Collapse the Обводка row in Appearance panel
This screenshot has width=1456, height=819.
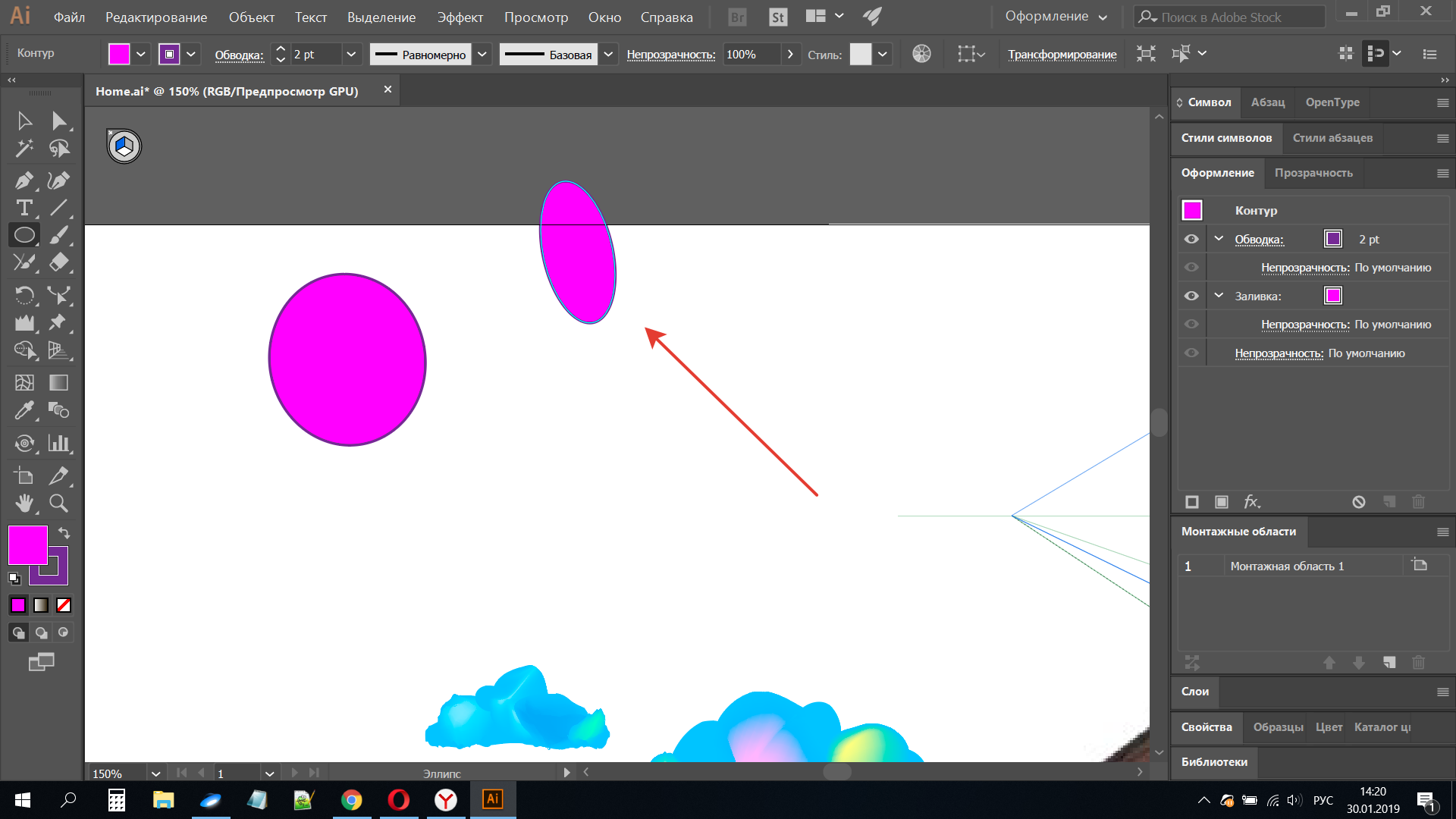[x=1219, y=239]
